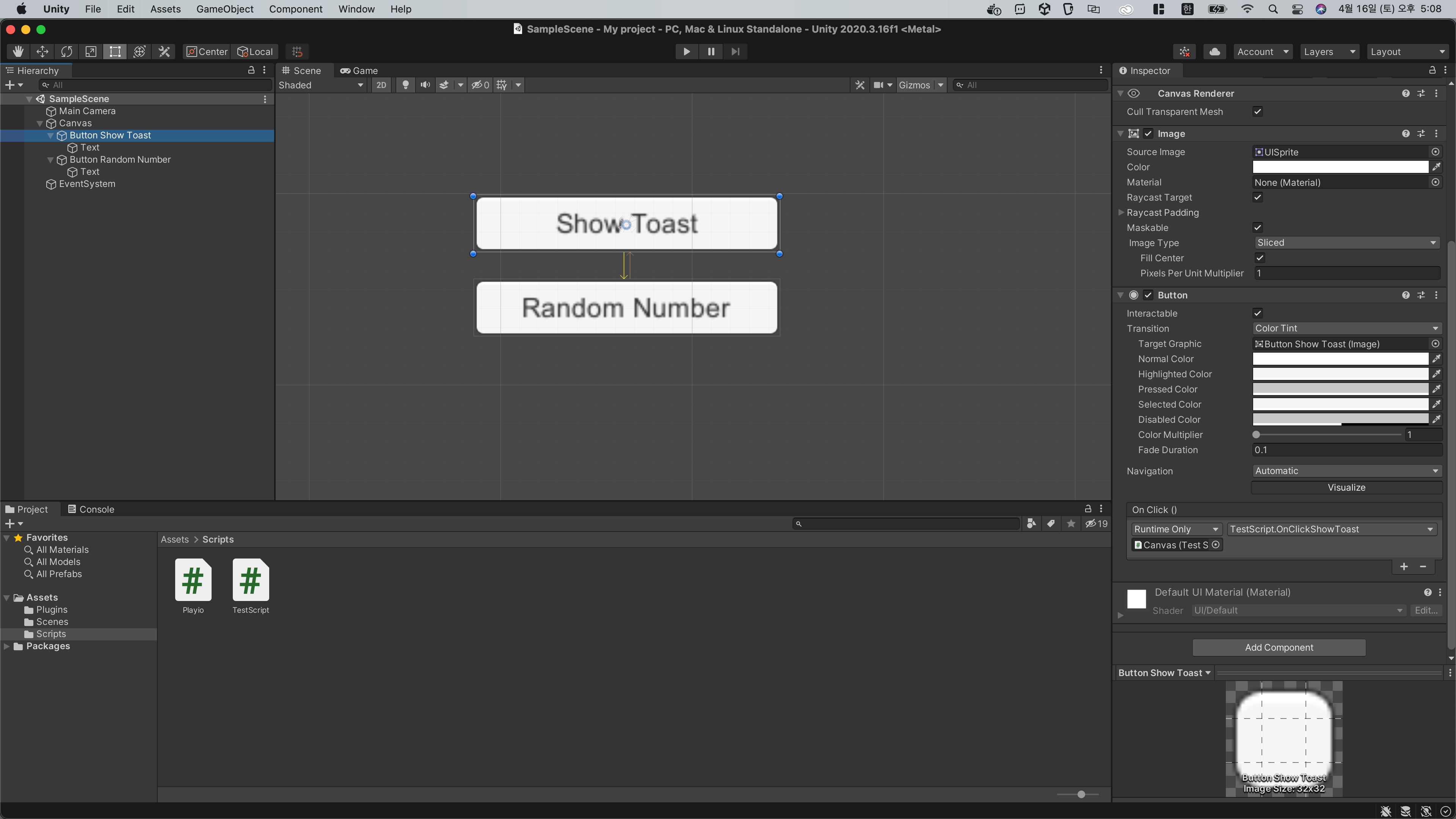Open the Image Type Sliced dropdown
The width and height of the screenshot is (1456, 819).
[1346, 243]
